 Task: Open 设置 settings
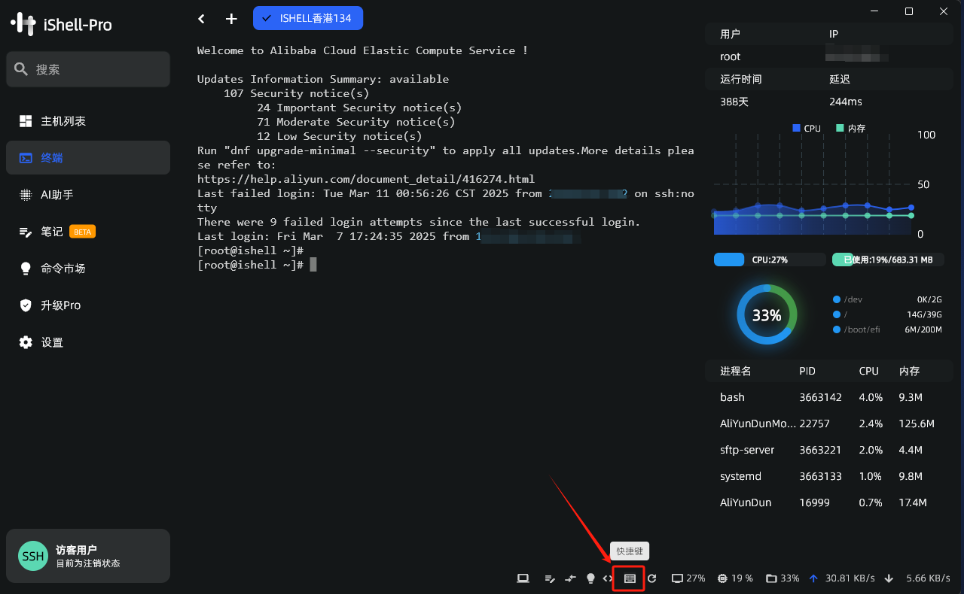[88, 343]
